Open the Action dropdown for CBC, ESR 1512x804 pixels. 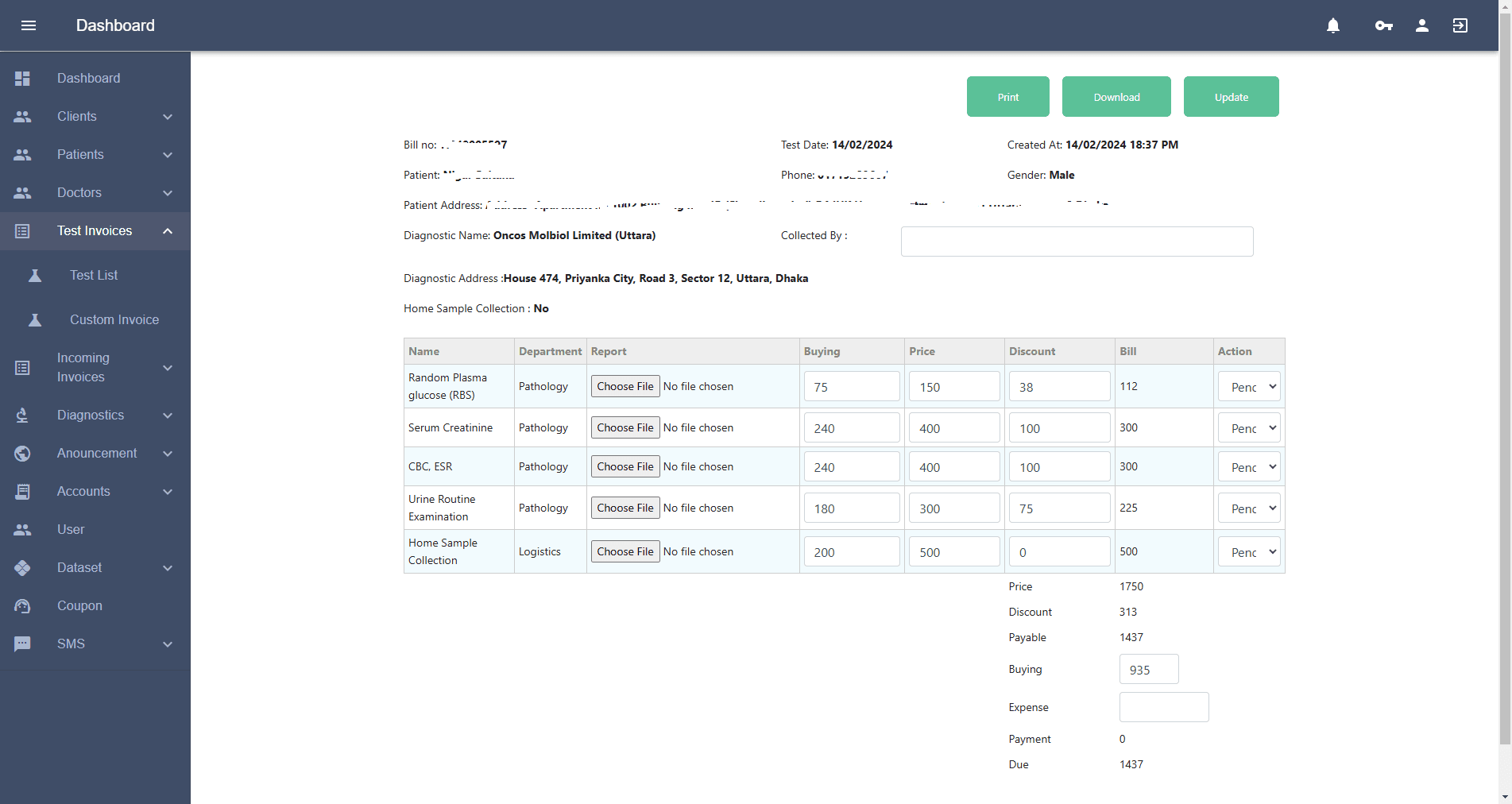1249,467
